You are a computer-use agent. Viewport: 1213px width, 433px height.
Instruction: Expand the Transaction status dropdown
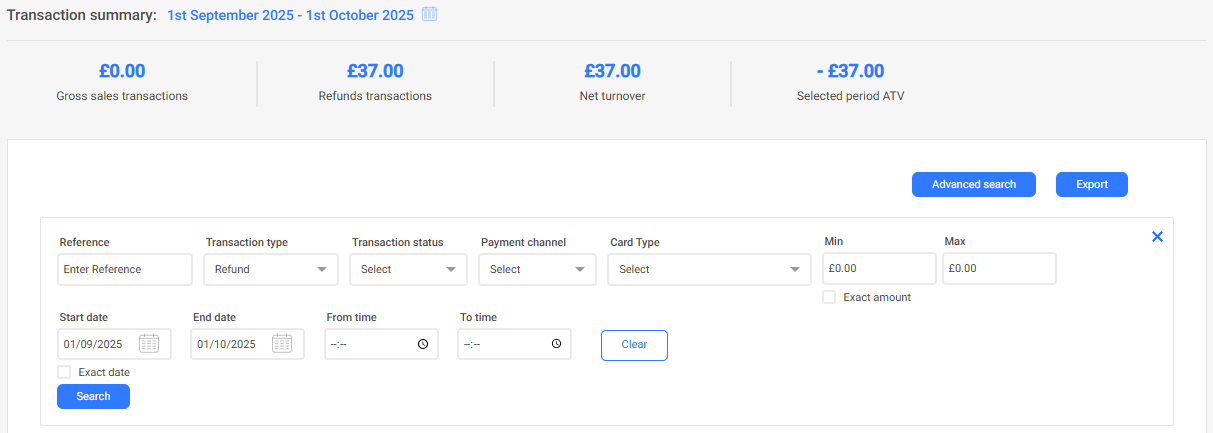[408, 269]
